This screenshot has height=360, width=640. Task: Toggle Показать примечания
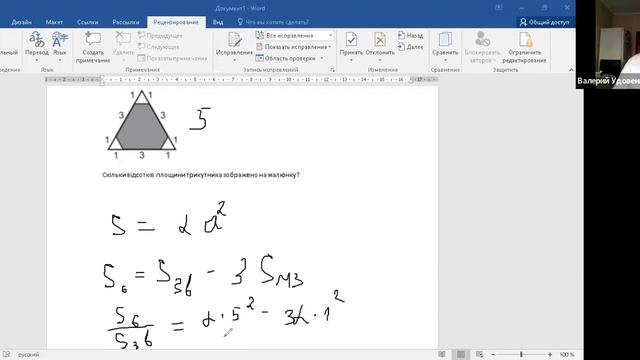tap(172, 58)
